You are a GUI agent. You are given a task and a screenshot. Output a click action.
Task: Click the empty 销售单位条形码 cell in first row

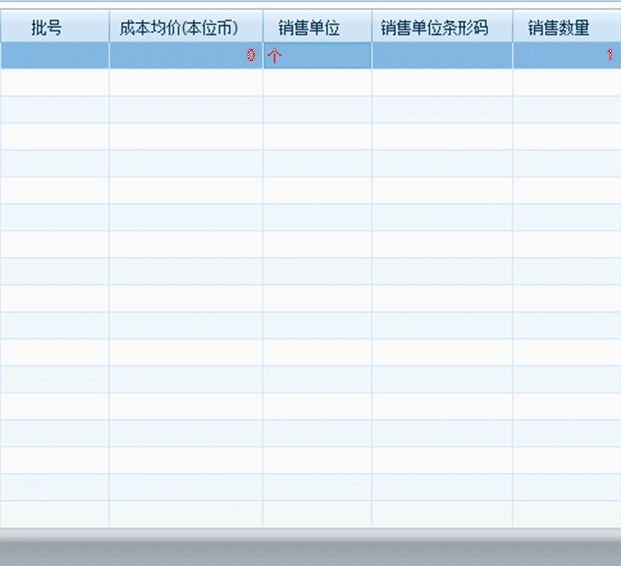pyautogui.click(x=442, y=55)
